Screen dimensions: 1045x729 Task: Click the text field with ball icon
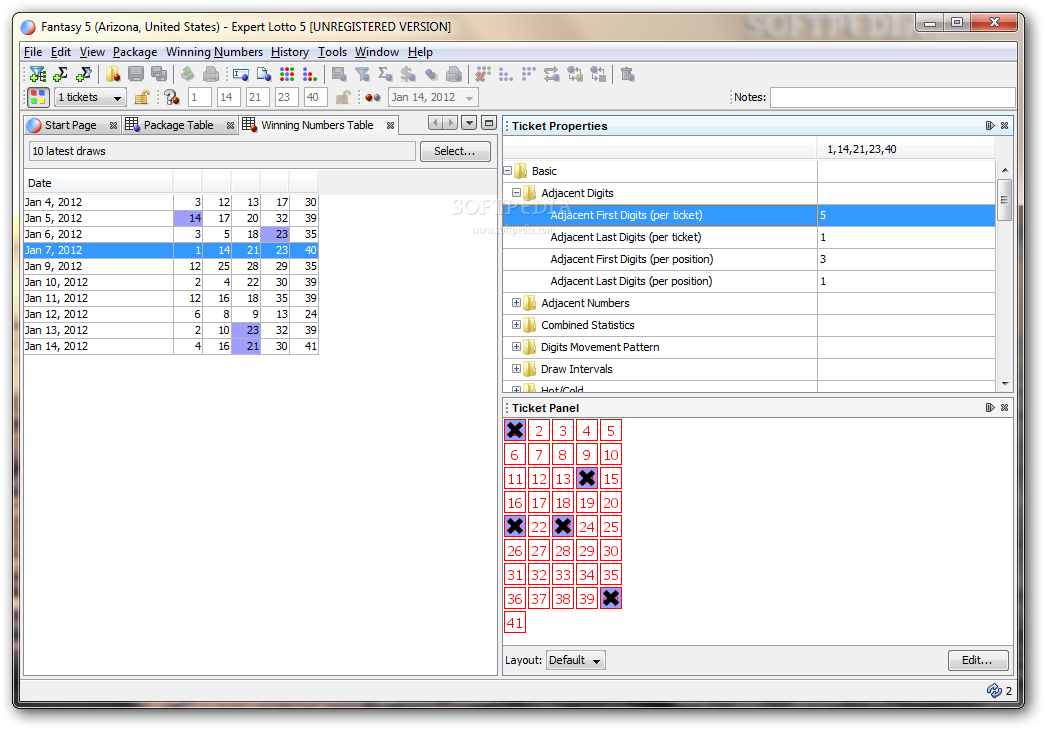241,74
